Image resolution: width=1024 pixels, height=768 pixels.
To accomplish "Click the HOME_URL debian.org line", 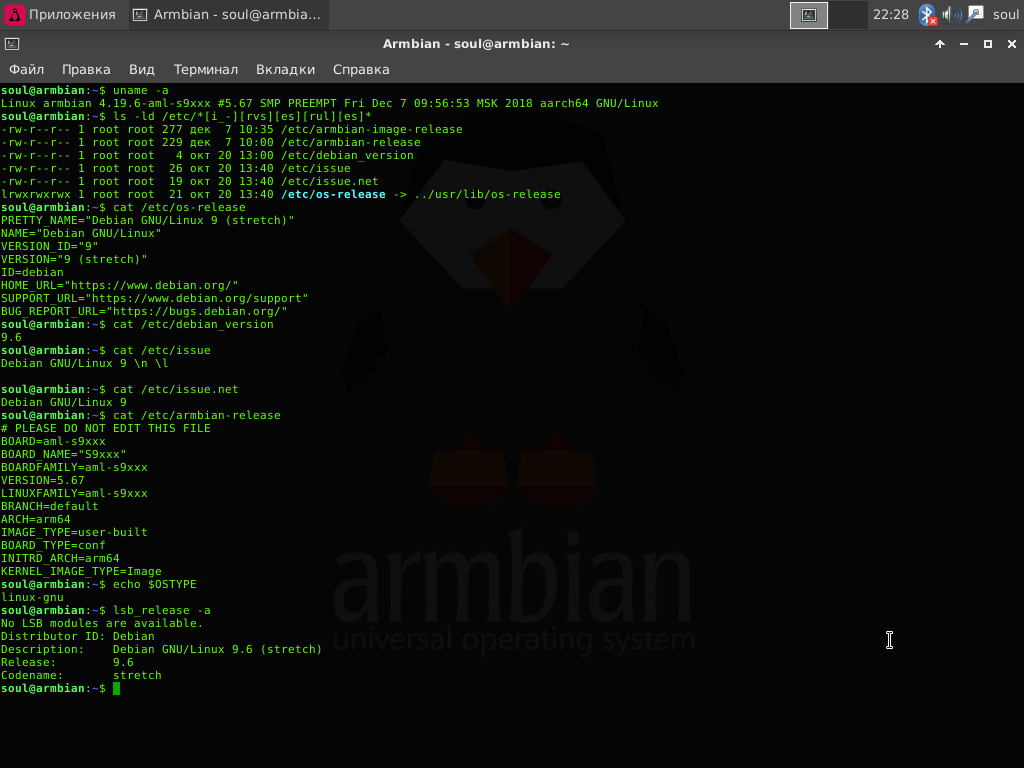I will click(120, 285).
